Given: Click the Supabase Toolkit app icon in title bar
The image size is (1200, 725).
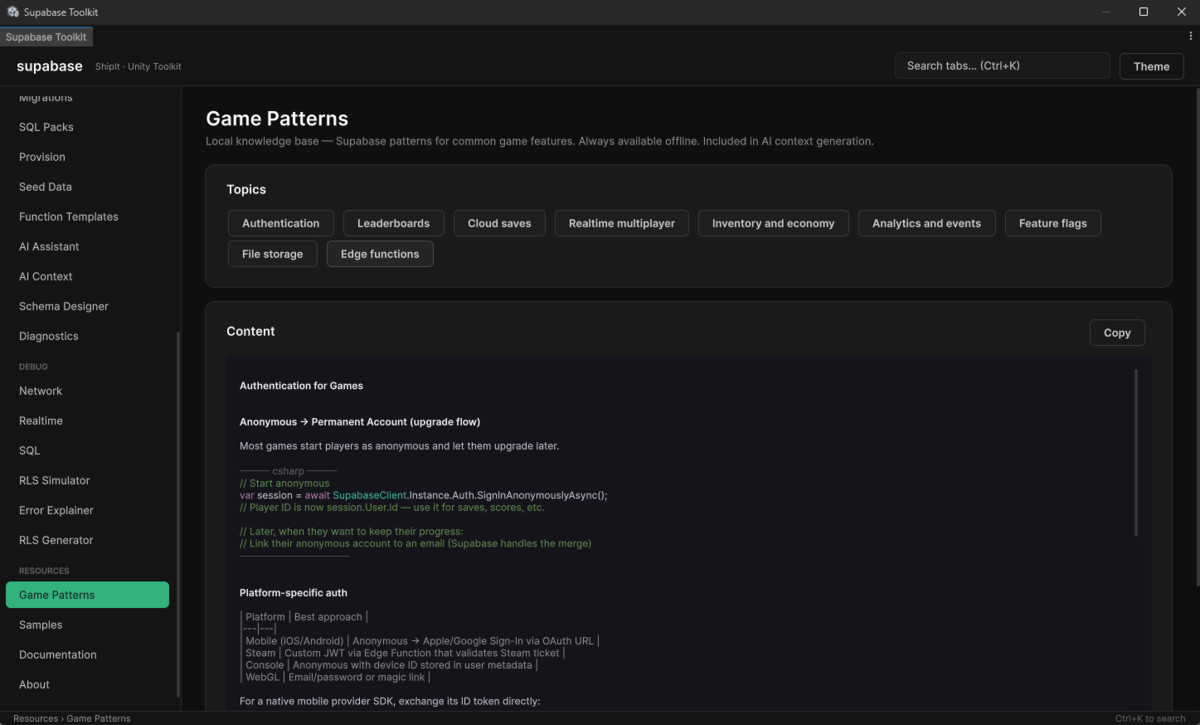Looking at the screenshot, I should pos(13,12).
